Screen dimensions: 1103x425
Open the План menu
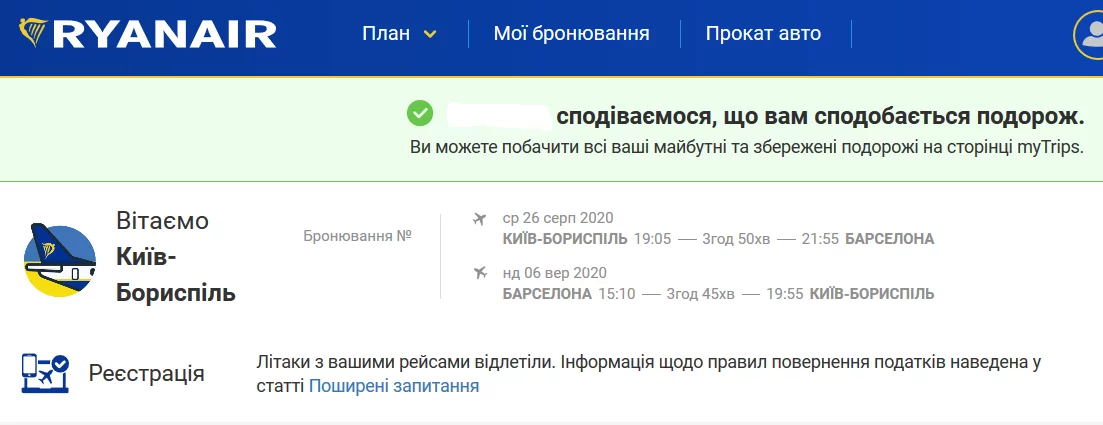click(x=386, y=34)
